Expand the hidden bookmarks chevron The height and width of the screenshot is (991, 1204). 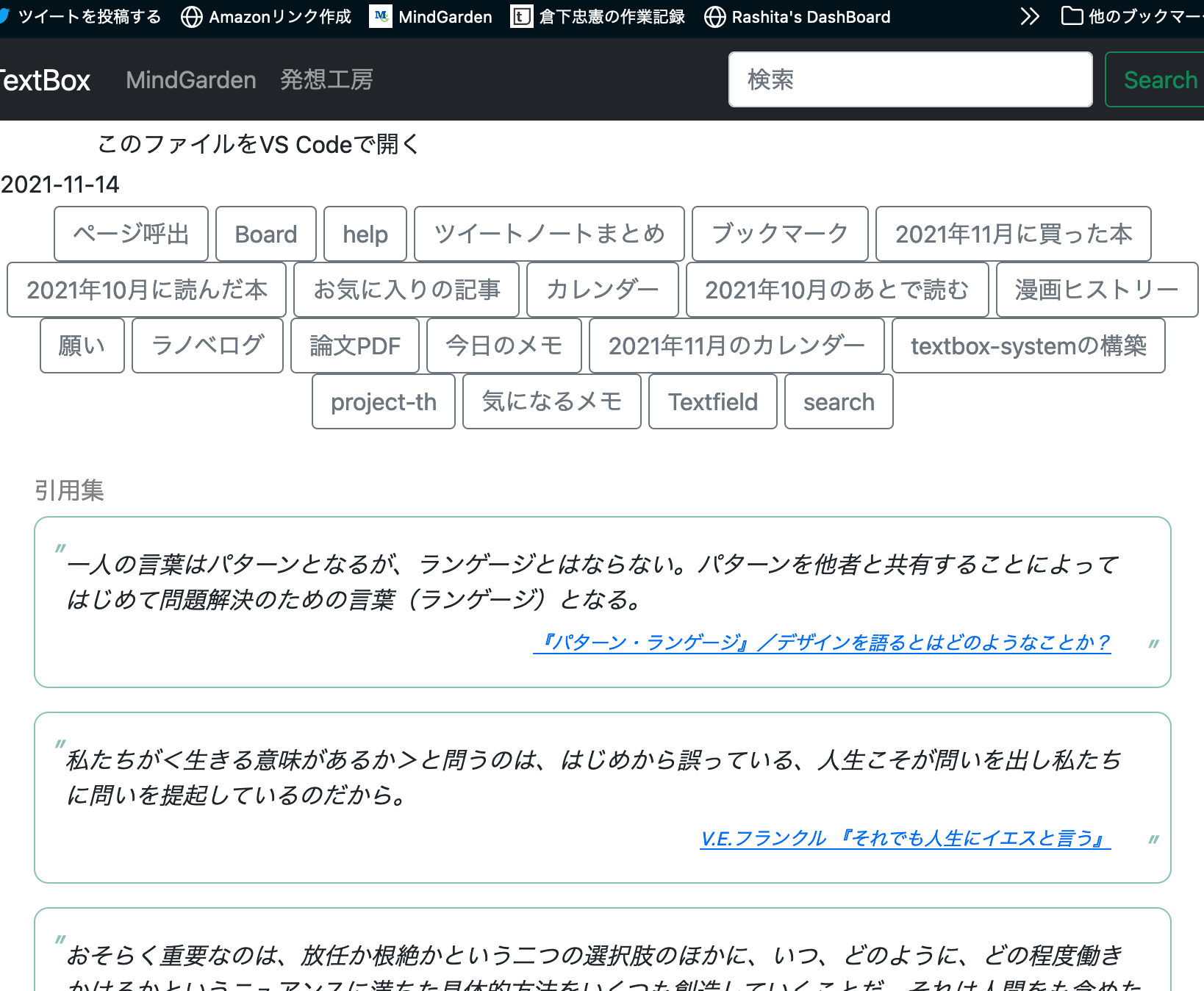coord(1030,16)
